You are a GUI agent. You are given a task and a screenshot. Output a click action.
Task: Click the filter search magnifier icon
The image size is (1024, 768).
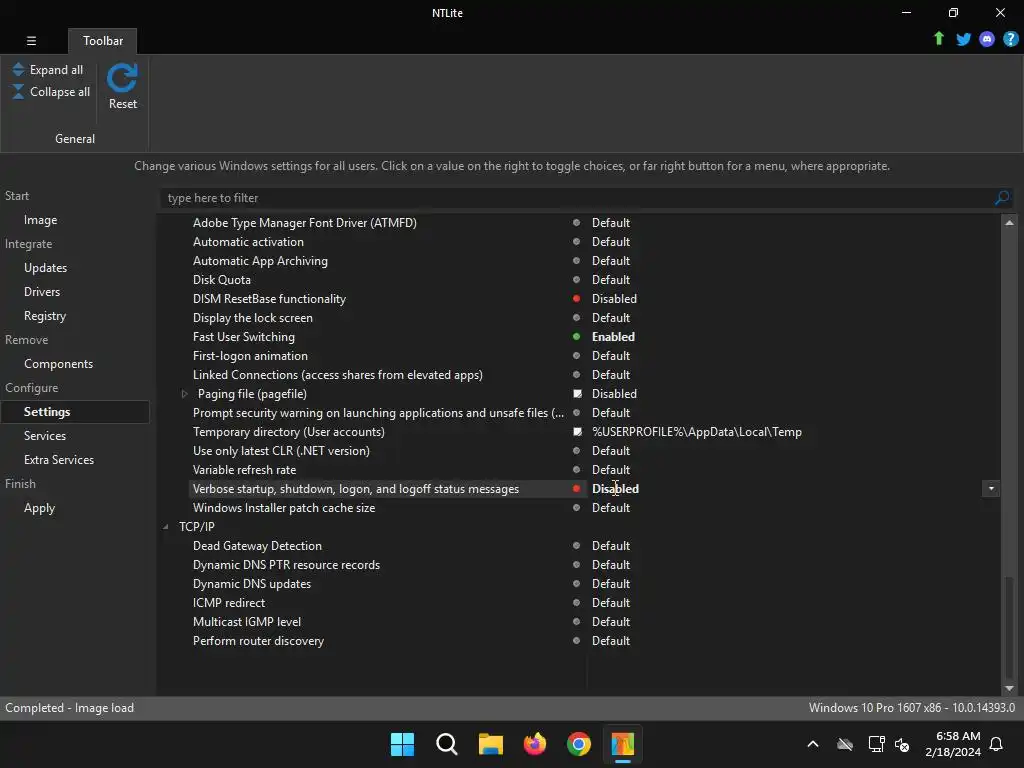[1002, 197]
